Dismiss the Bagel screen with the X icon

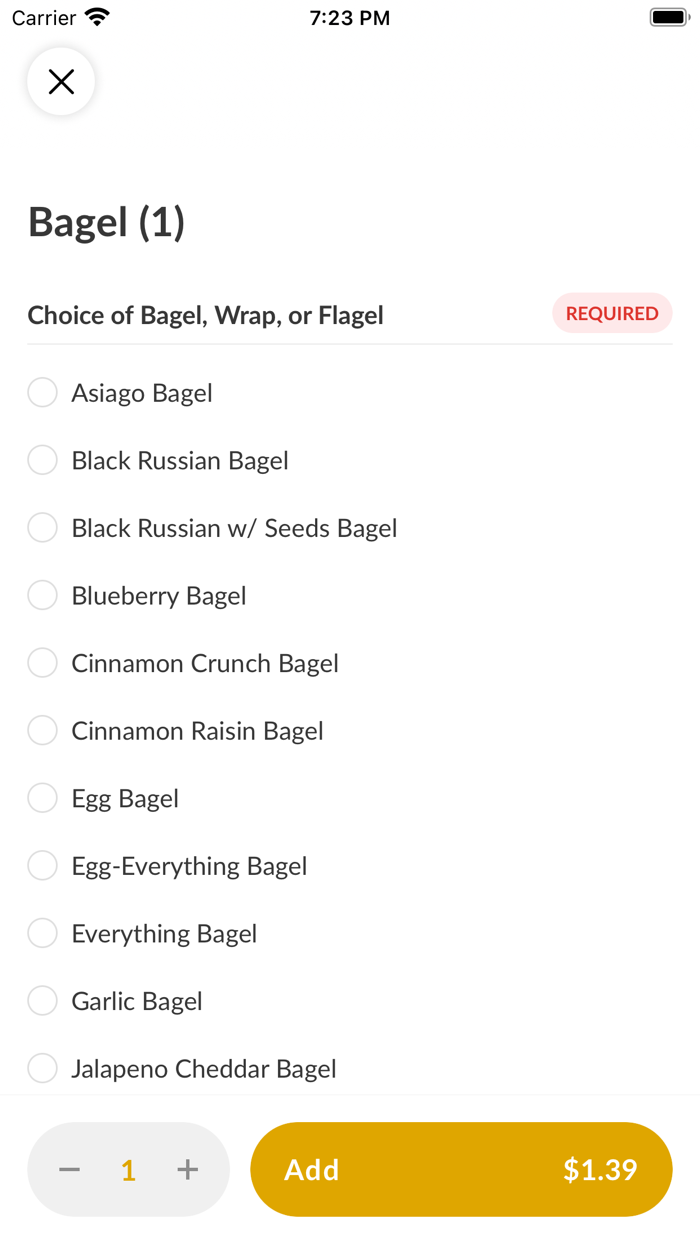coord(61,81)
